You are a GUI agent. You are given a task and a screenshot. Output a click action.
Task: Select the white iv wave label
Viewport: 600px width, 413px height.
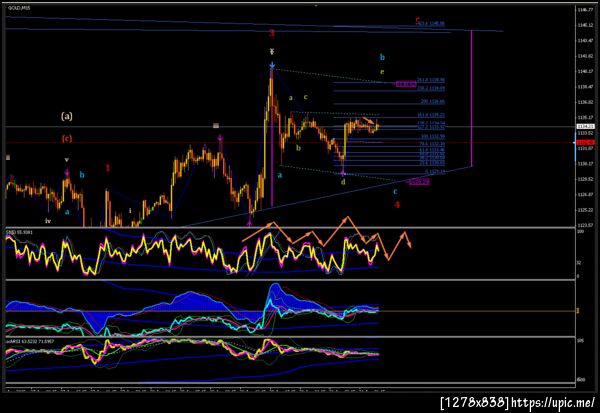tap(48, 221)
